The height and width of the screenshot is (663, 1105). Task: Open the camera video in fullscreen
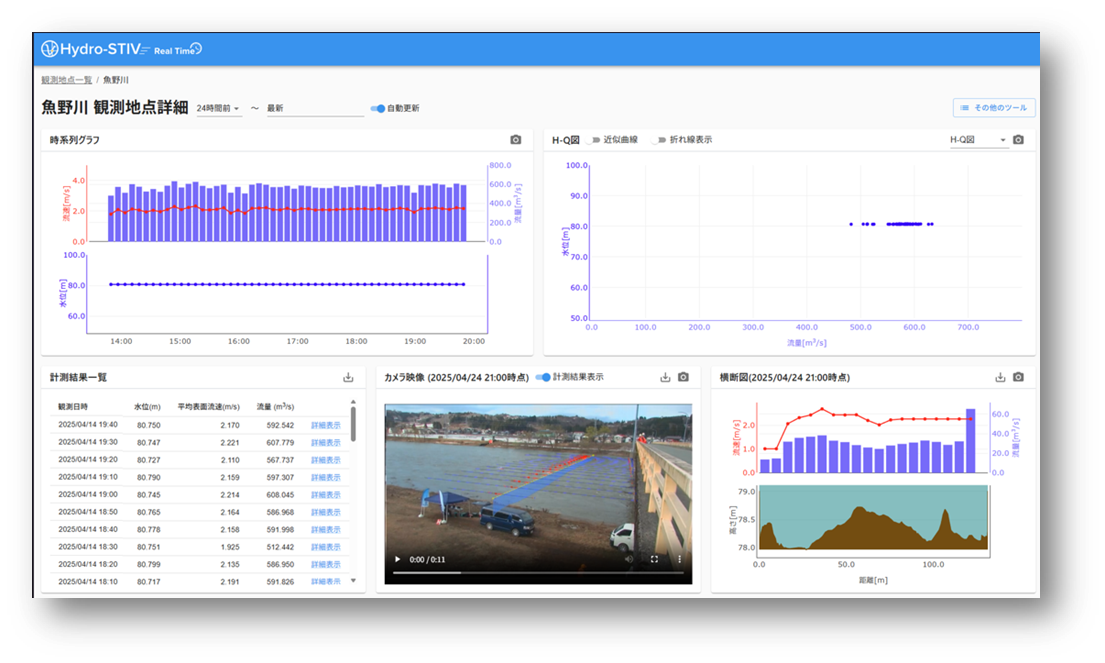[x=654, y=559]
